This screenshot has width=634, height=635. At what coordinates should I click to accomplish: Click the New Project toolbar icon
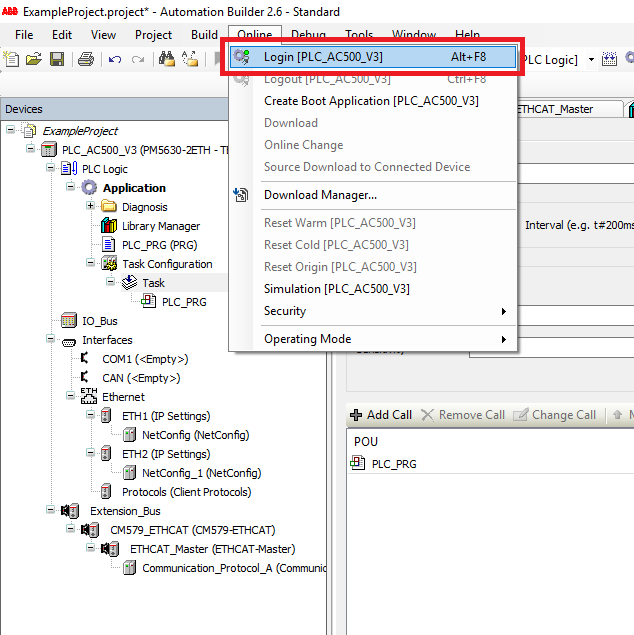(x=12, y=60)
